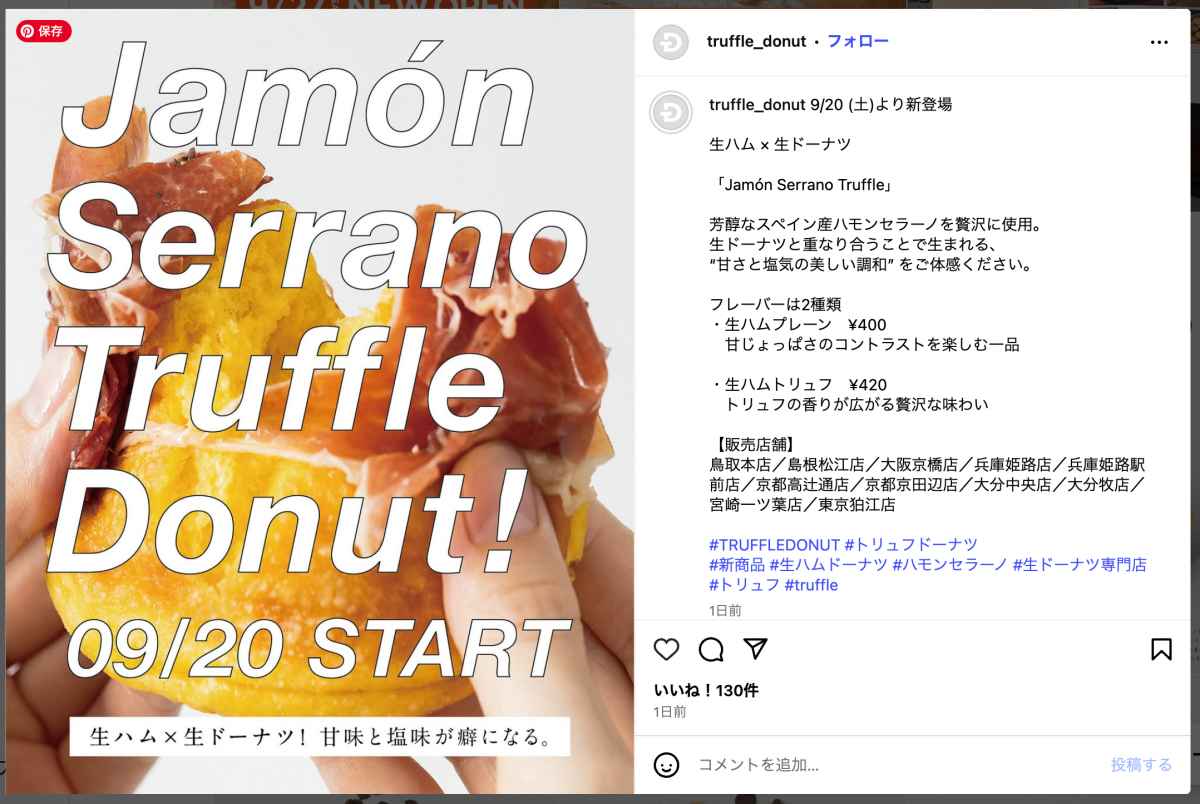Click the Pinterest 保存 button on image

click(43, 31)
